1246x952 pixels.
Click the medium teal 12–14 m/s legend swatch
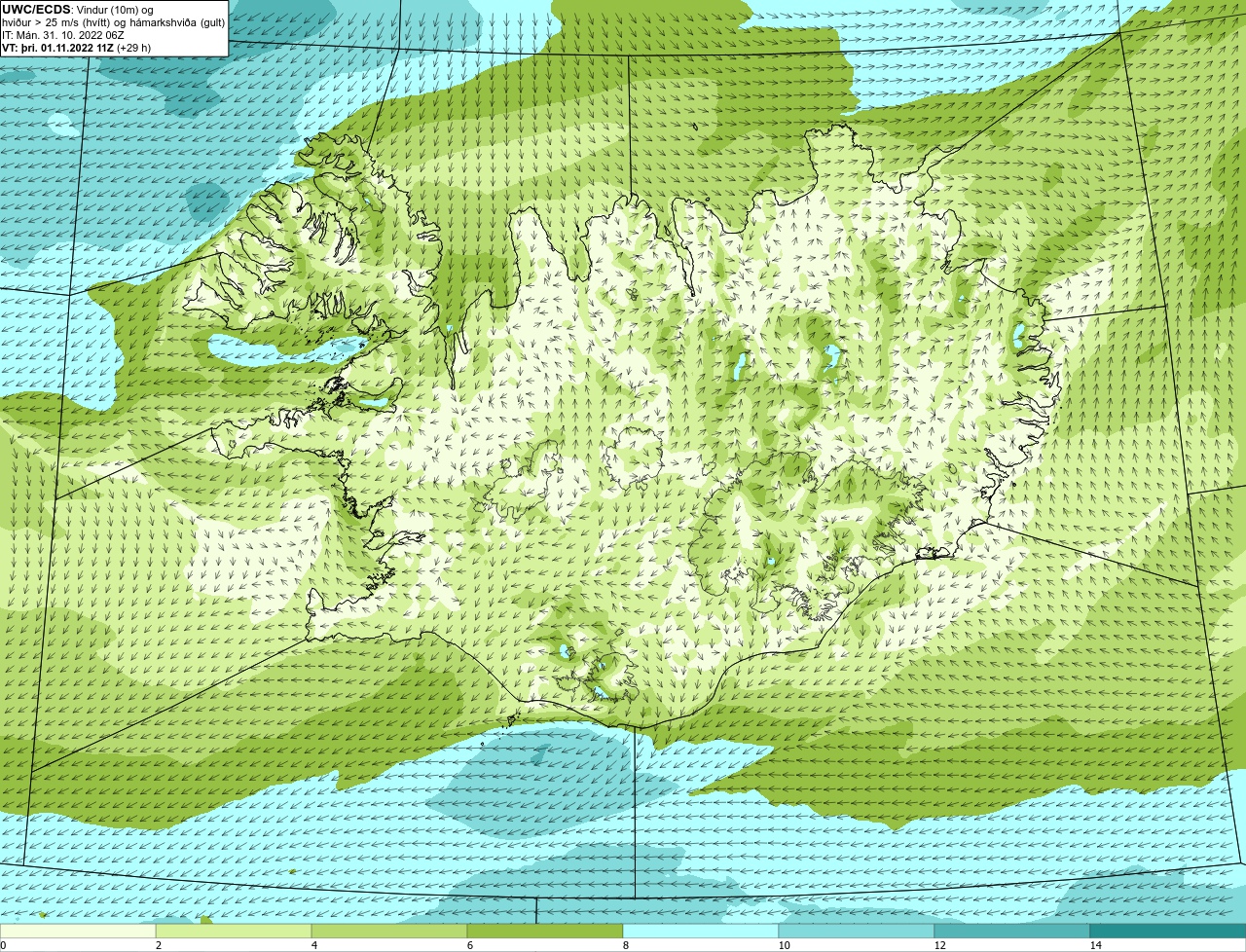[1012, 931]
